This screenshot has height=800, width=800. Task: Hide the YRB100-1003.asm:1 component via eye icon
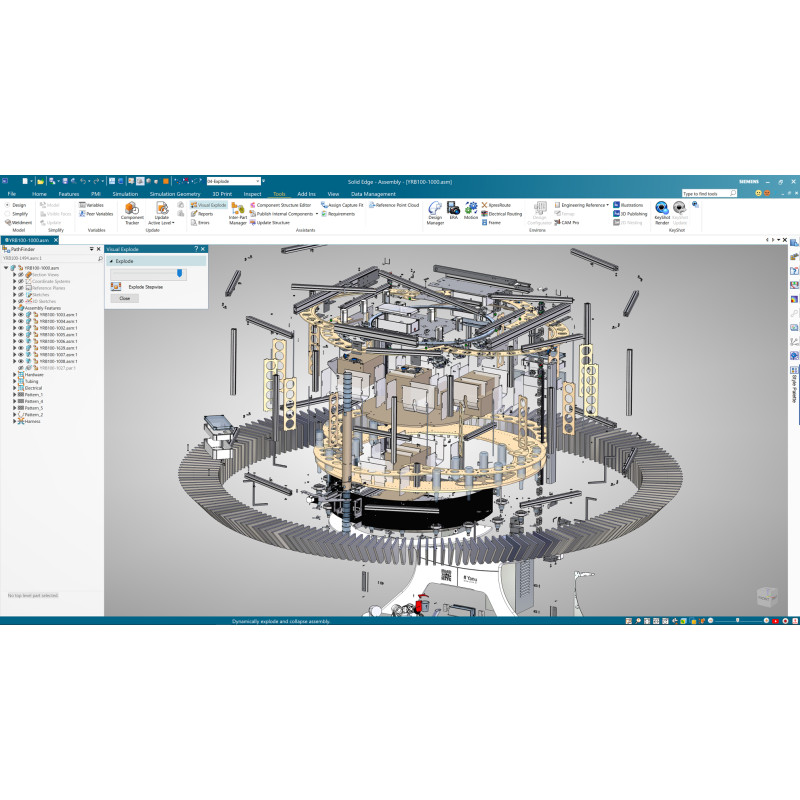[20, 315]
